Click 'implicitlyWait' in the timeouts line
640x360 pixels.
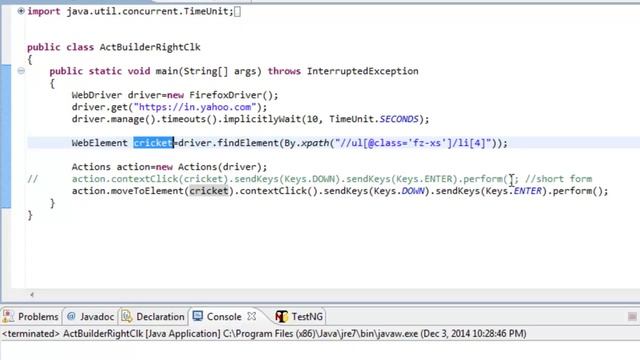262,119
